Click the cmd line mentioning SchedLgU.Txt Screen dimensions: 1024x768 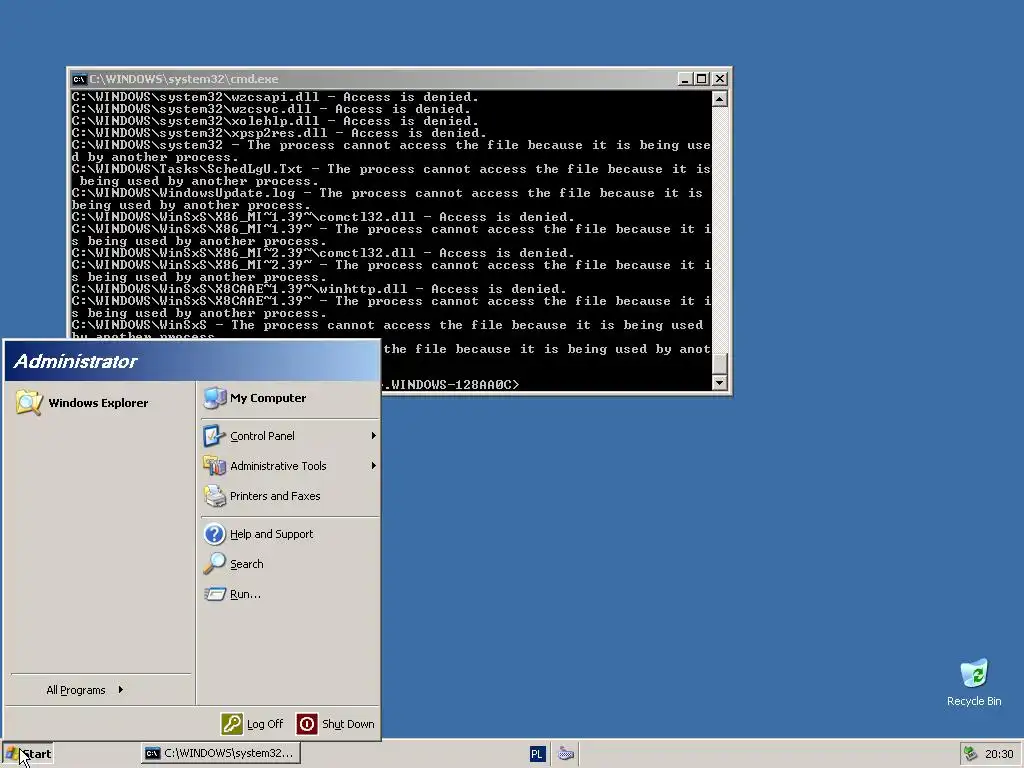pyautogui.click(x=391, y=169)
